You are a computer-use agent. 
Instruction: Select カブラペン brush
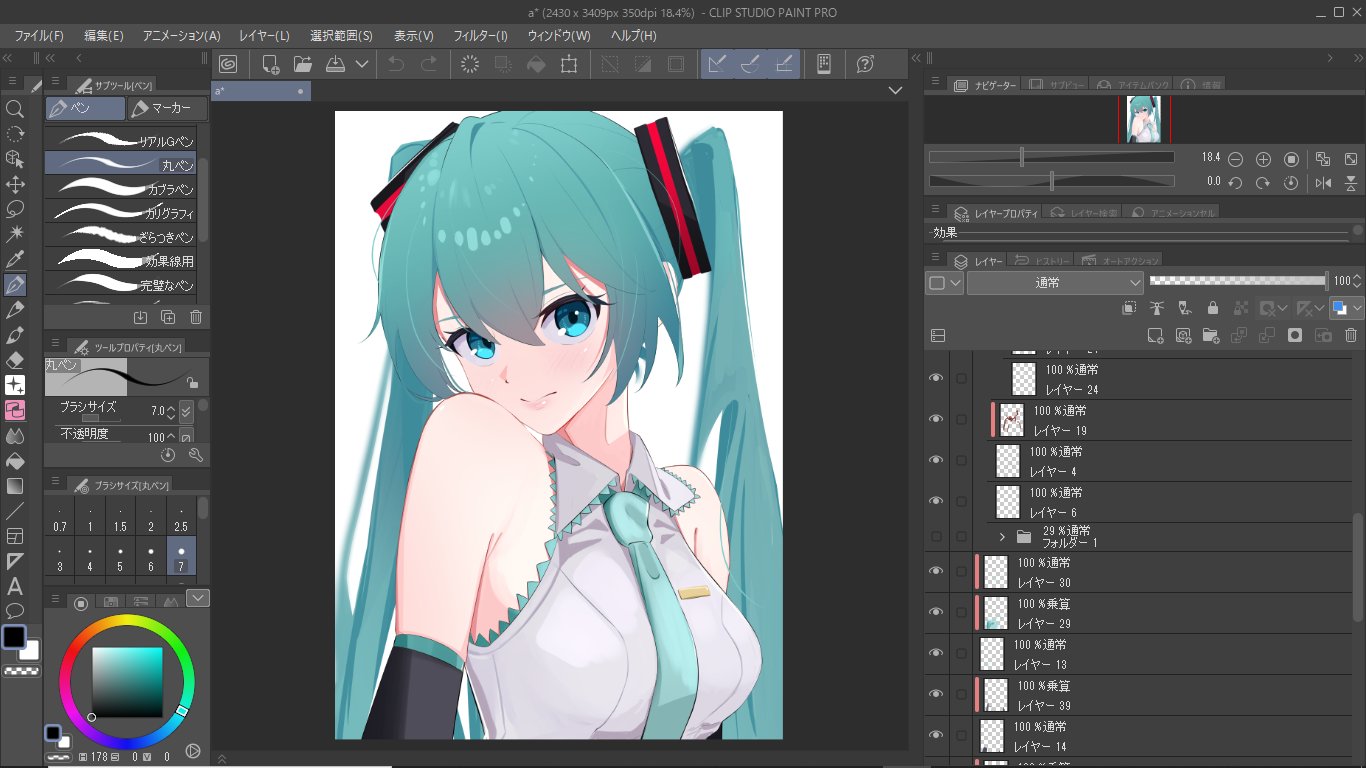120,188
